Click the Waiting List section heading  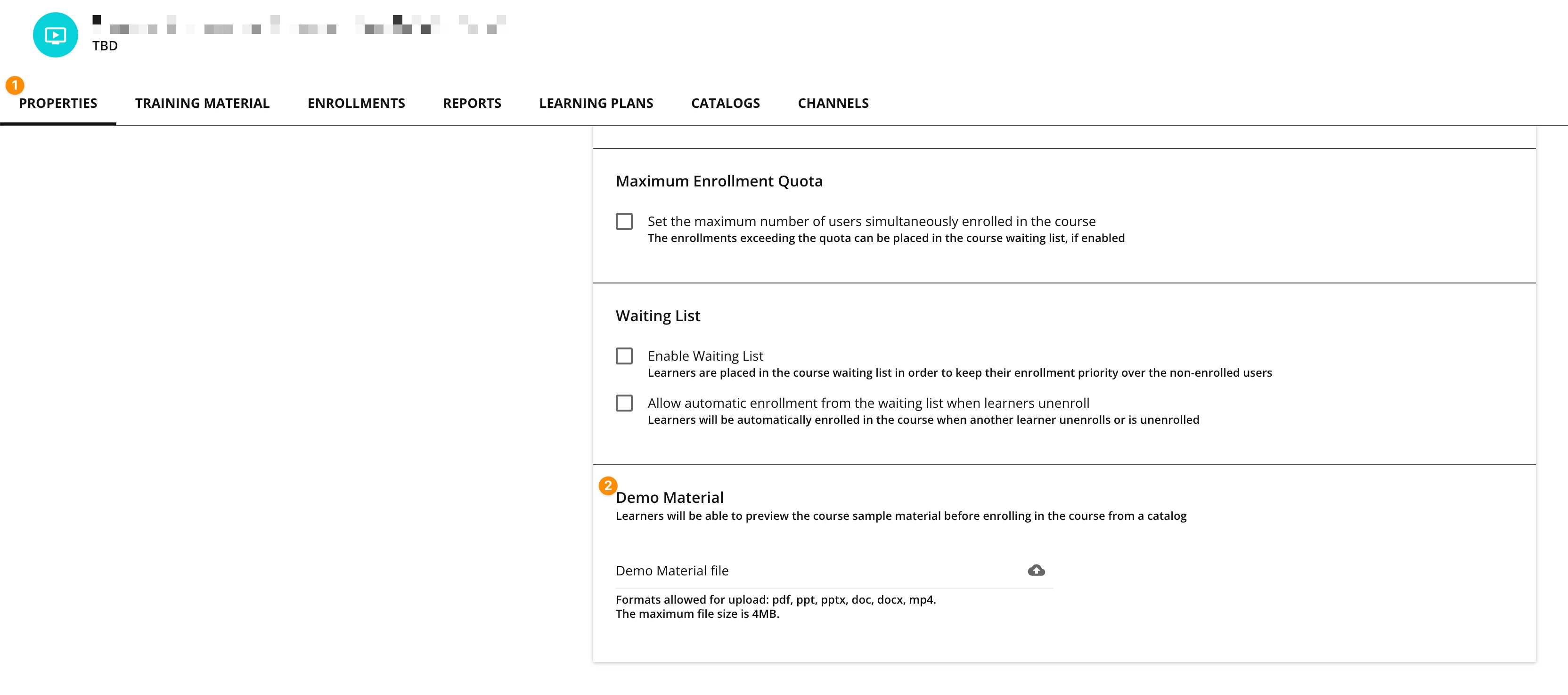point(657,316)
